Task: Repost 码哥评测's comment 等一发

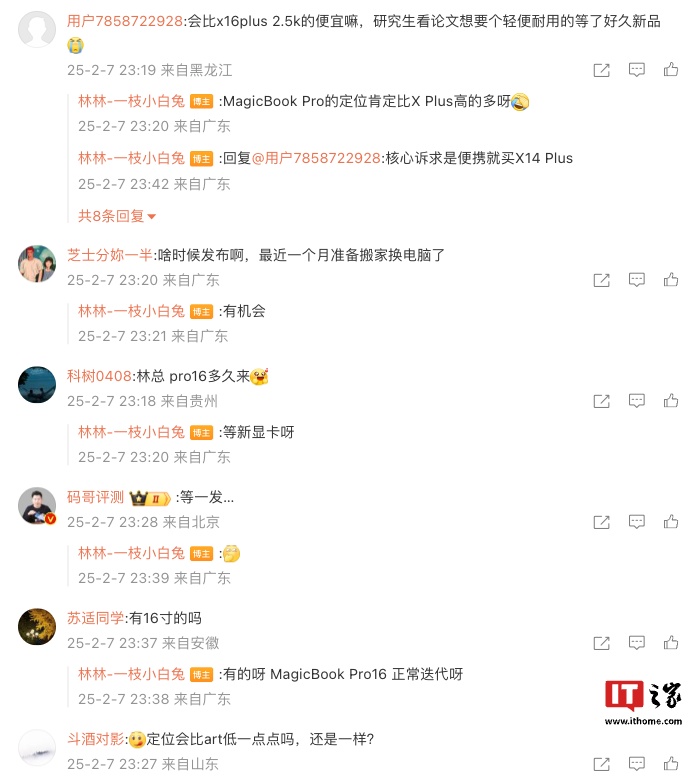Action: (601, 522)
